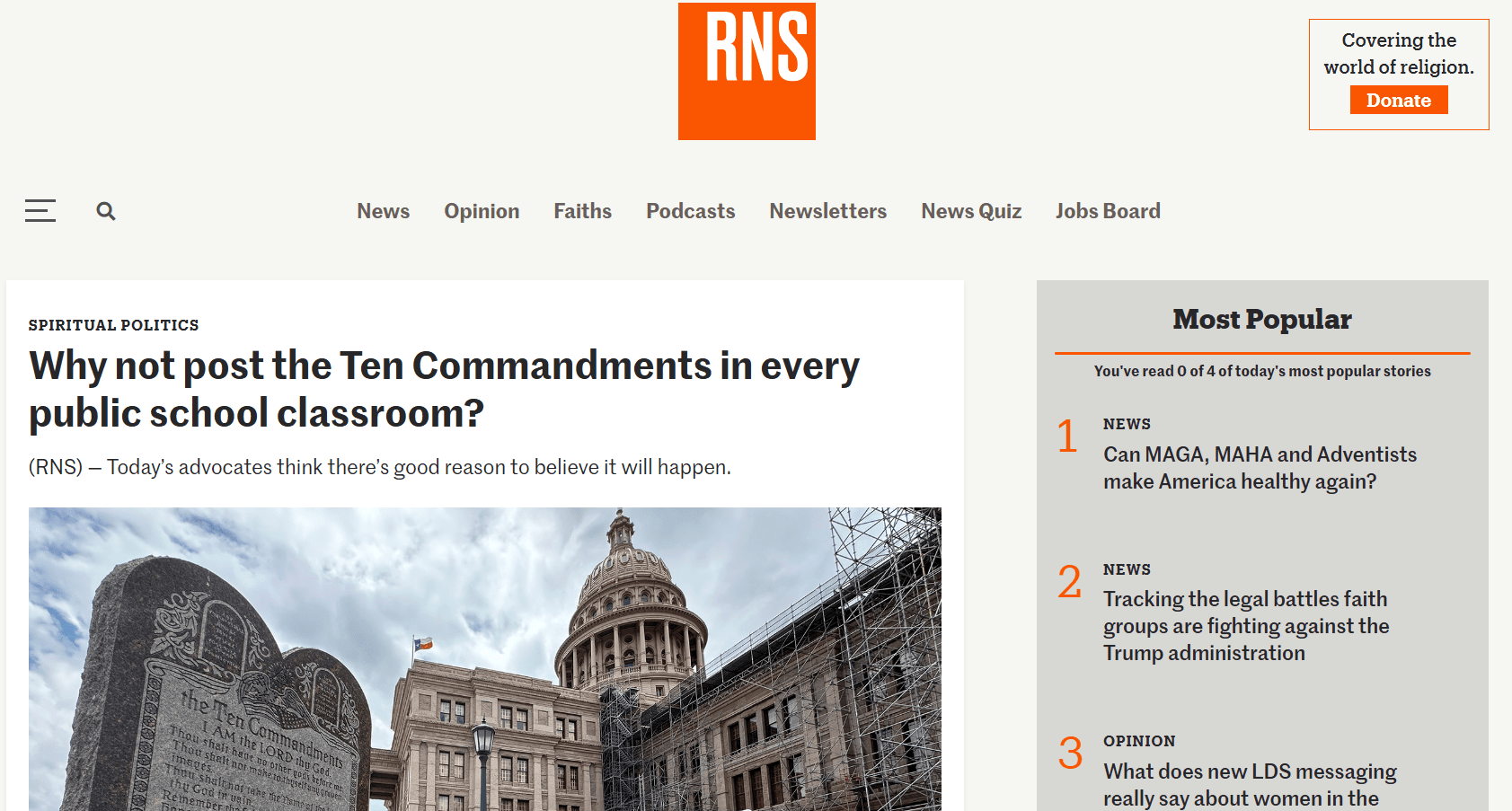The height and width of the screenshot is (811, 1512).
Task: Click the Spiritual Politics category label
Action: [113, 325]
